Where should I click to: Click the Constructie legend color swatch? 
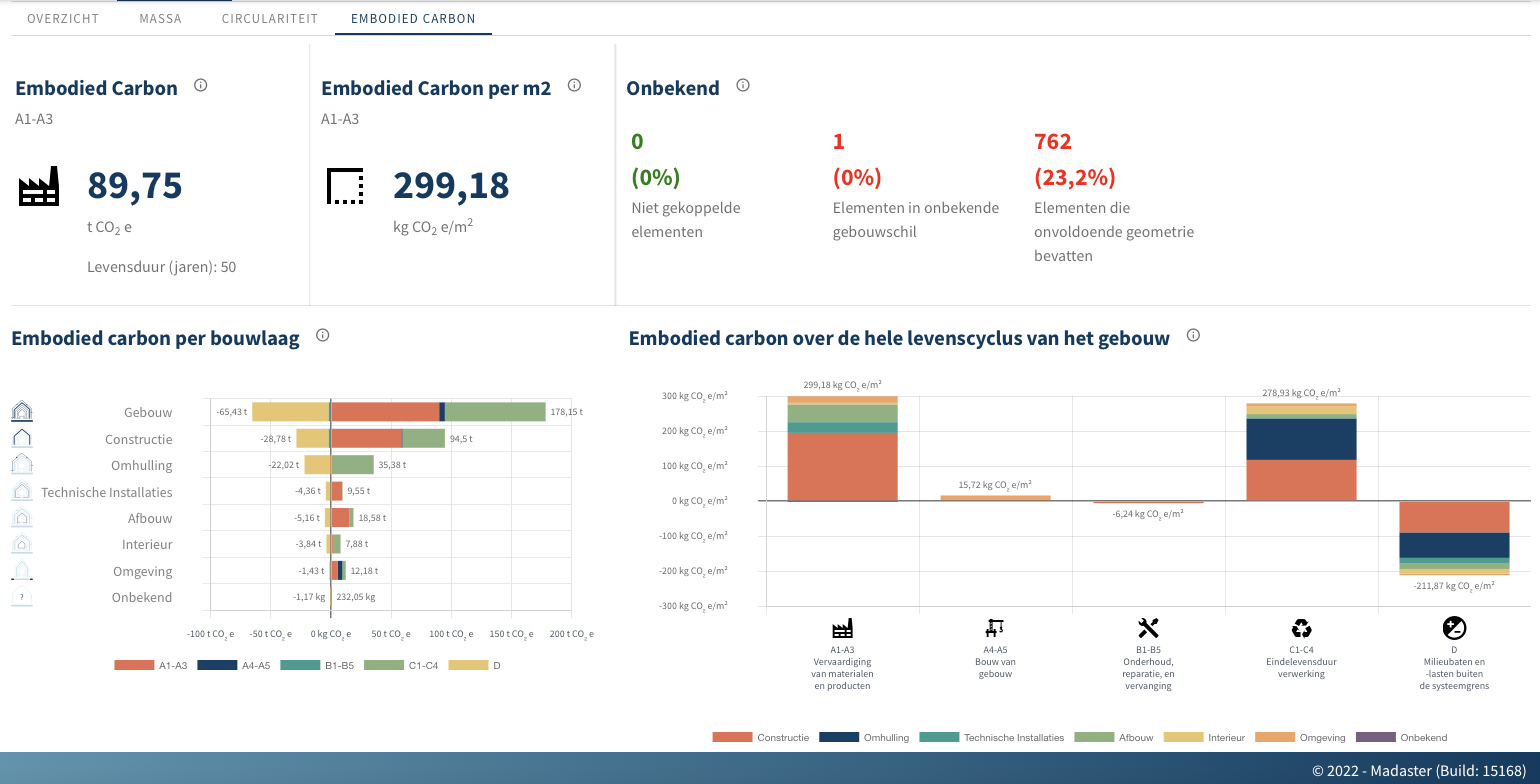(x=731, y=737)
